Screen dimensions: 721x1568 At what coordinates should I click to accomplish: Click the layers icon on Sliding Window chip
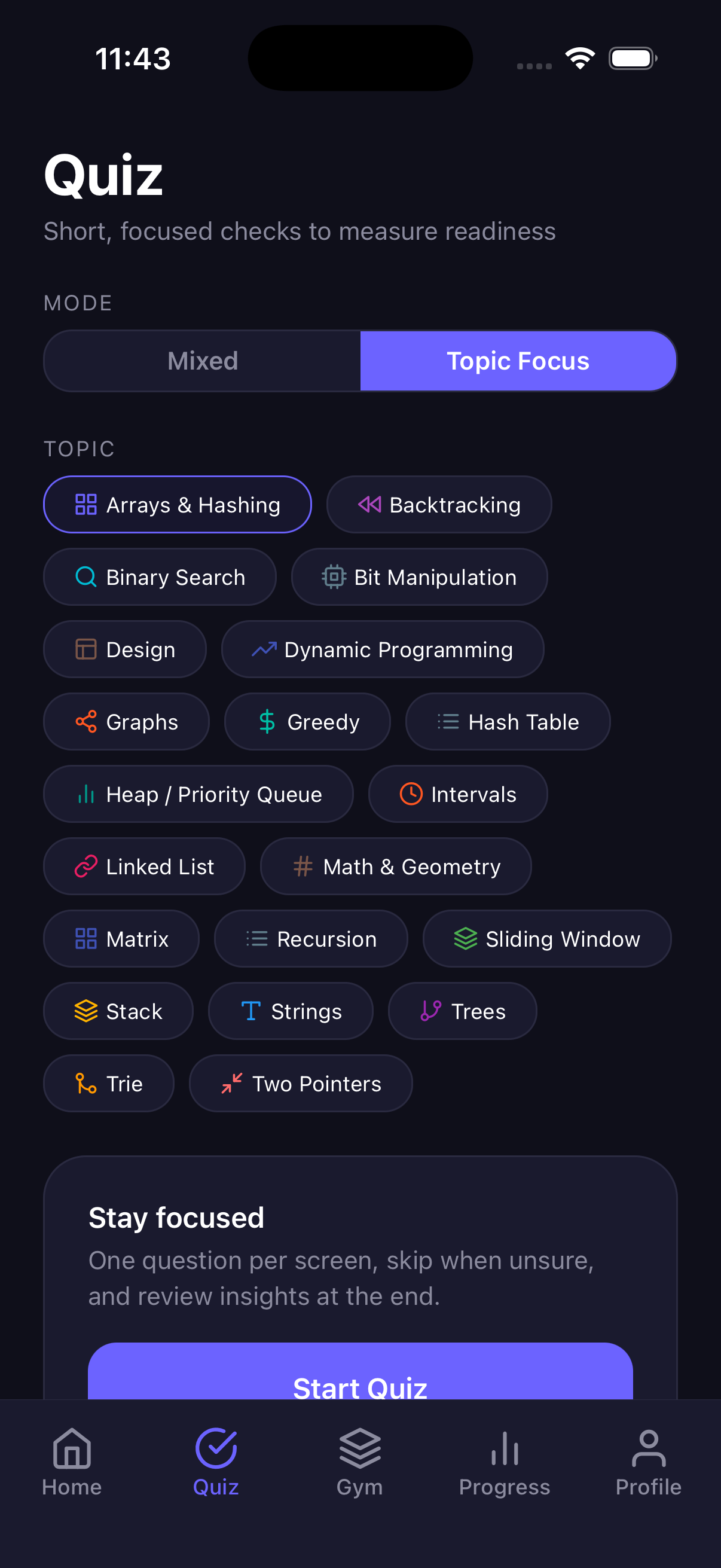point(466,939)
